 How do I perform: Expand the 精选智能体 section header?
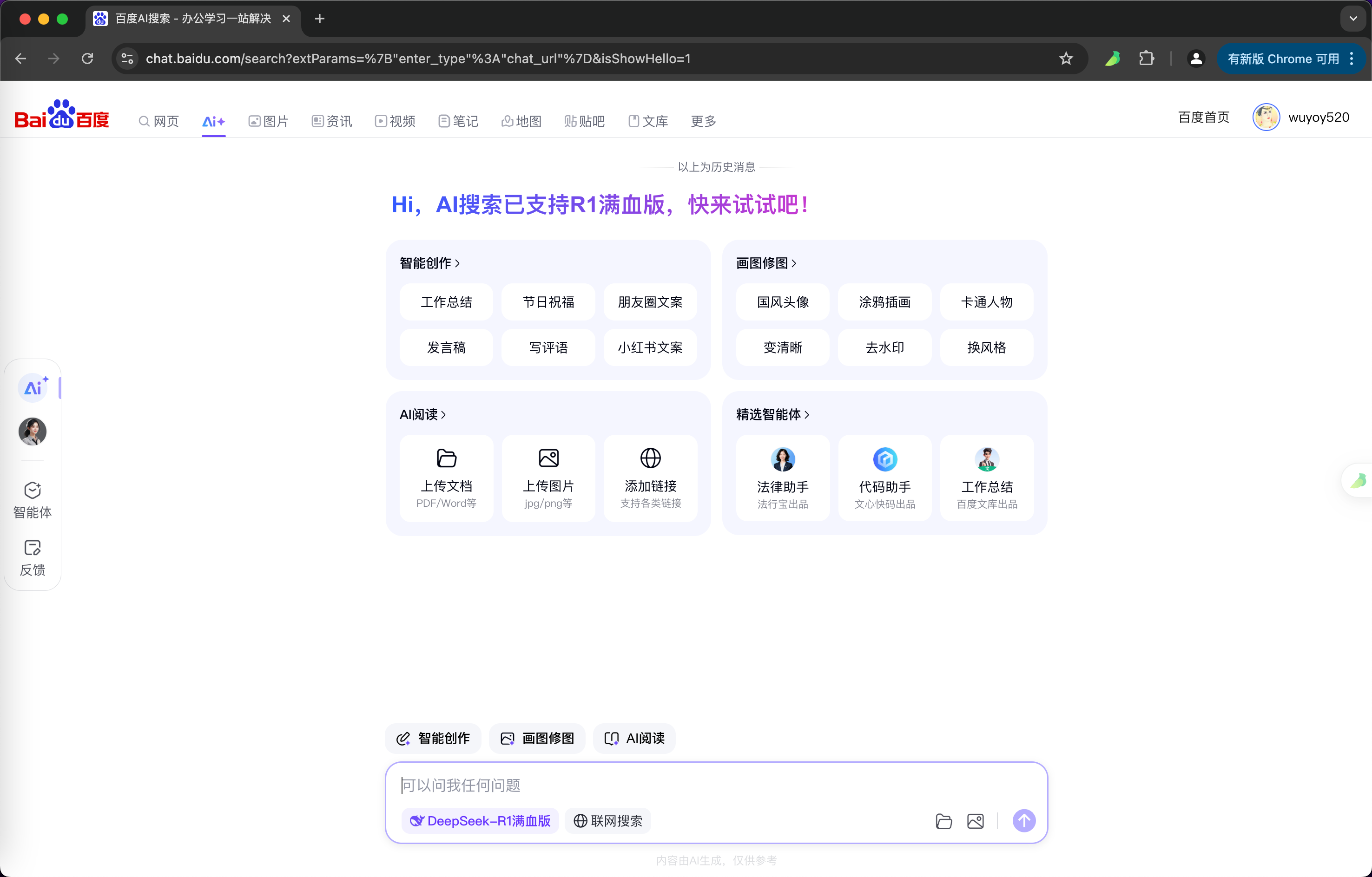point(772,415)
